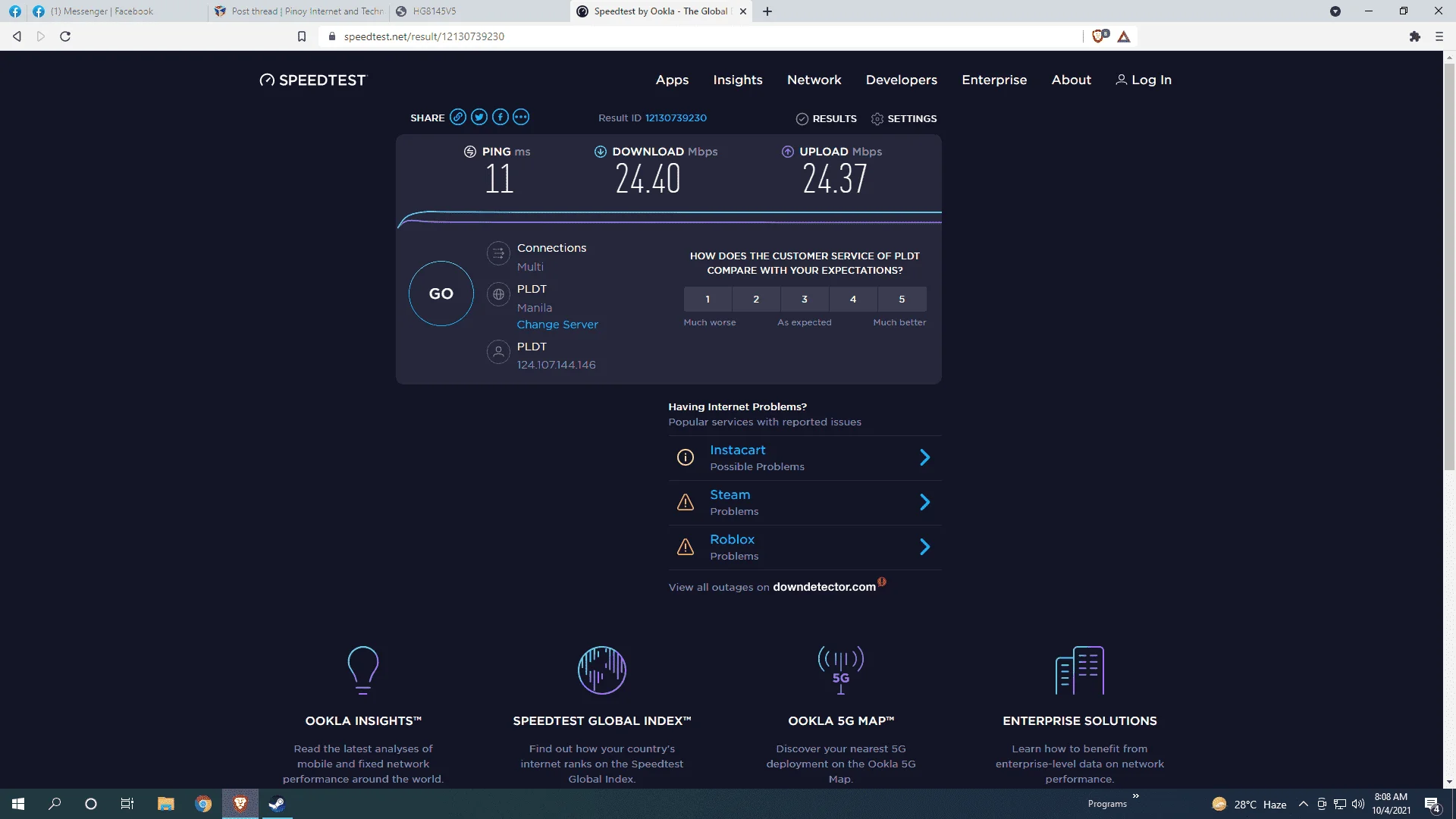This screenshot has height=819, width=1456.
Task: Open the Apps menu
Action: pos(672,80)
